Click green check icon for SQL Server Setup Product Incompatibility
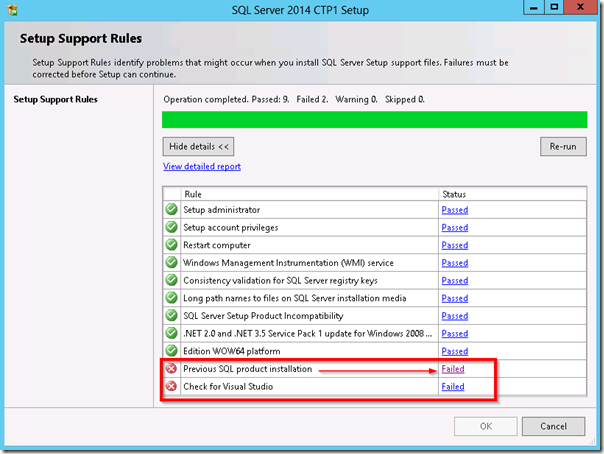Screen dimensions: 604x454 [x=171, y=315]
